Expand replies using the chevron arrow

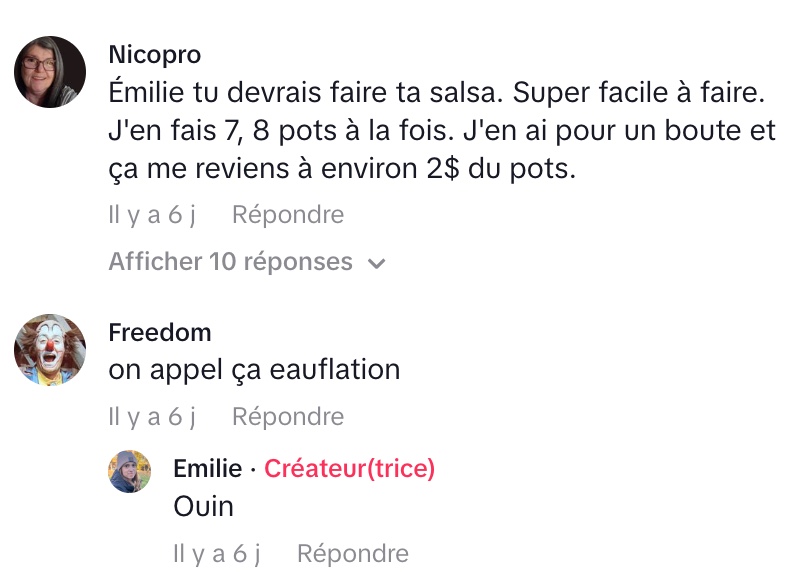(x=377, y=263)
